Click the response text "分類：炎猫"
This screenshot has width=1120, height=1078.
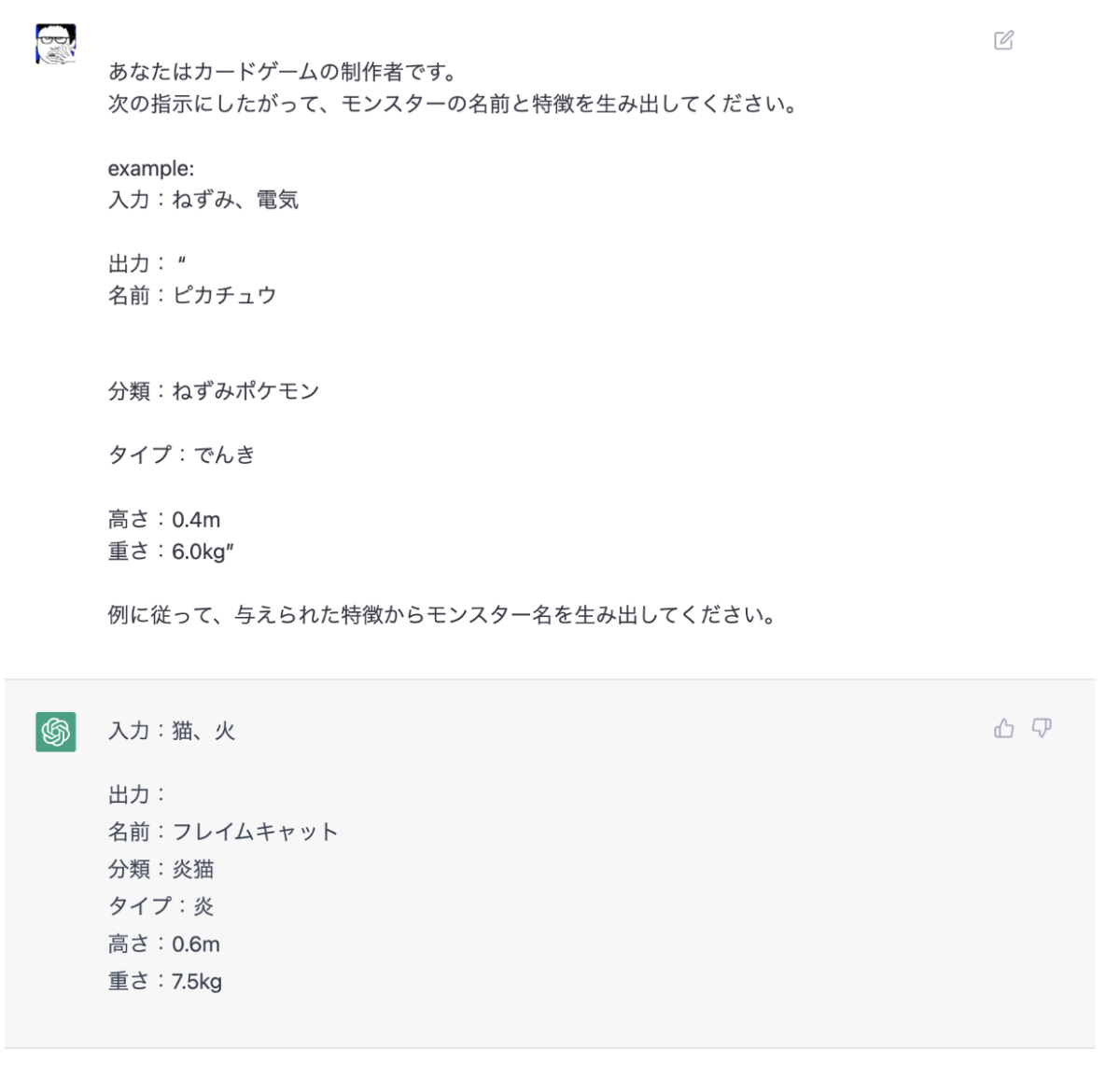(x=161, y=869)
